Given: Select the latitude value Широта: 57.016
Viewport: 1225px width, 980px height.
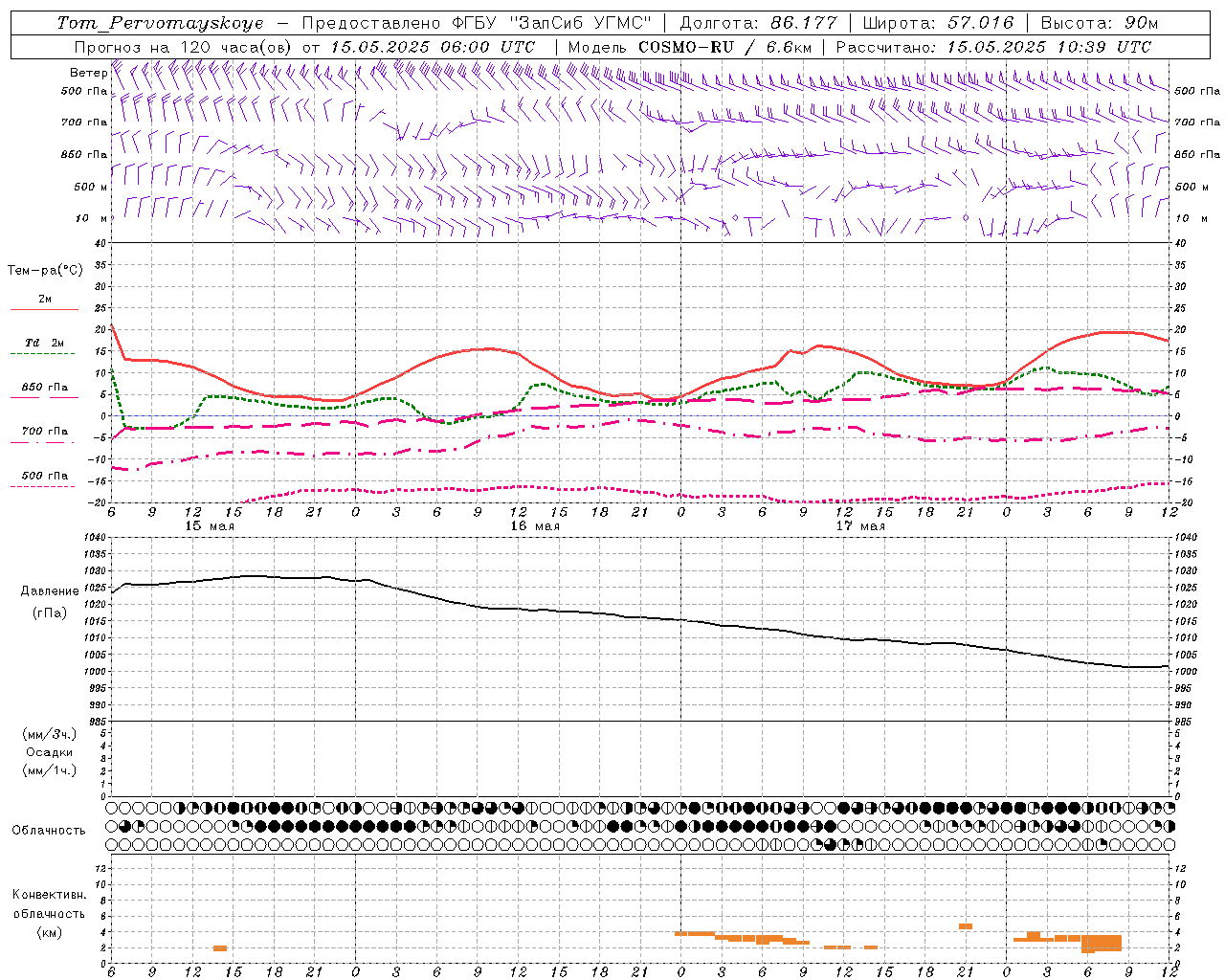Looking at the screenshot, I should pyautogui.click(x=938, y=23).
